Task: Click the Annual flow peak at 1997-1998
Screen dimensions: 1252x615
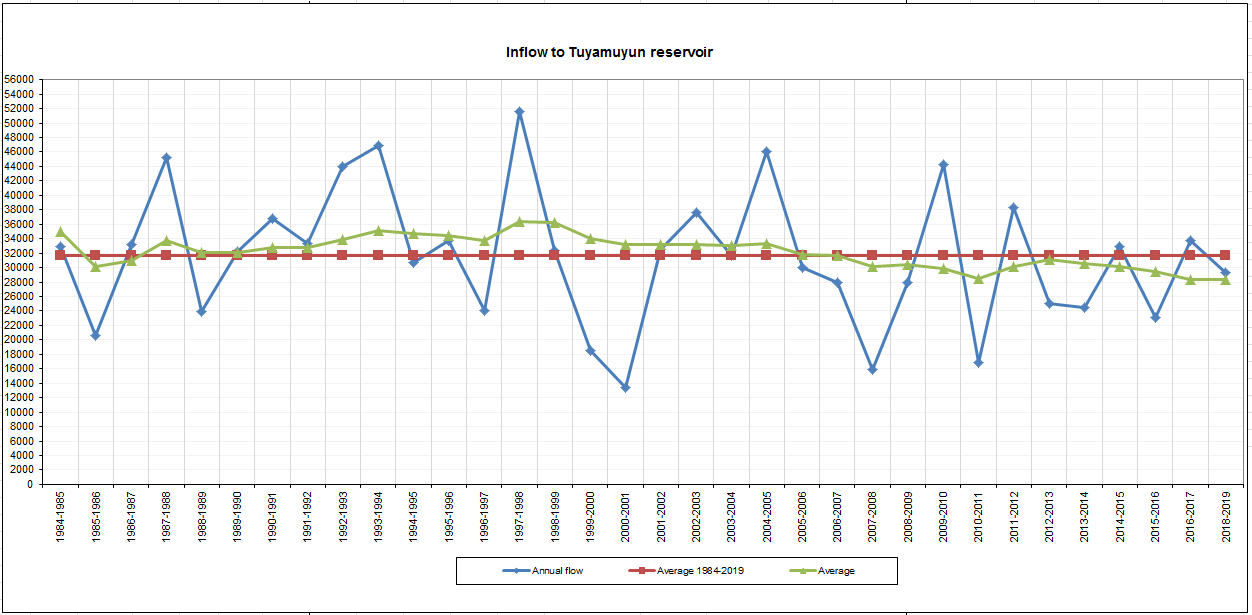Action: tap(519, 112)
